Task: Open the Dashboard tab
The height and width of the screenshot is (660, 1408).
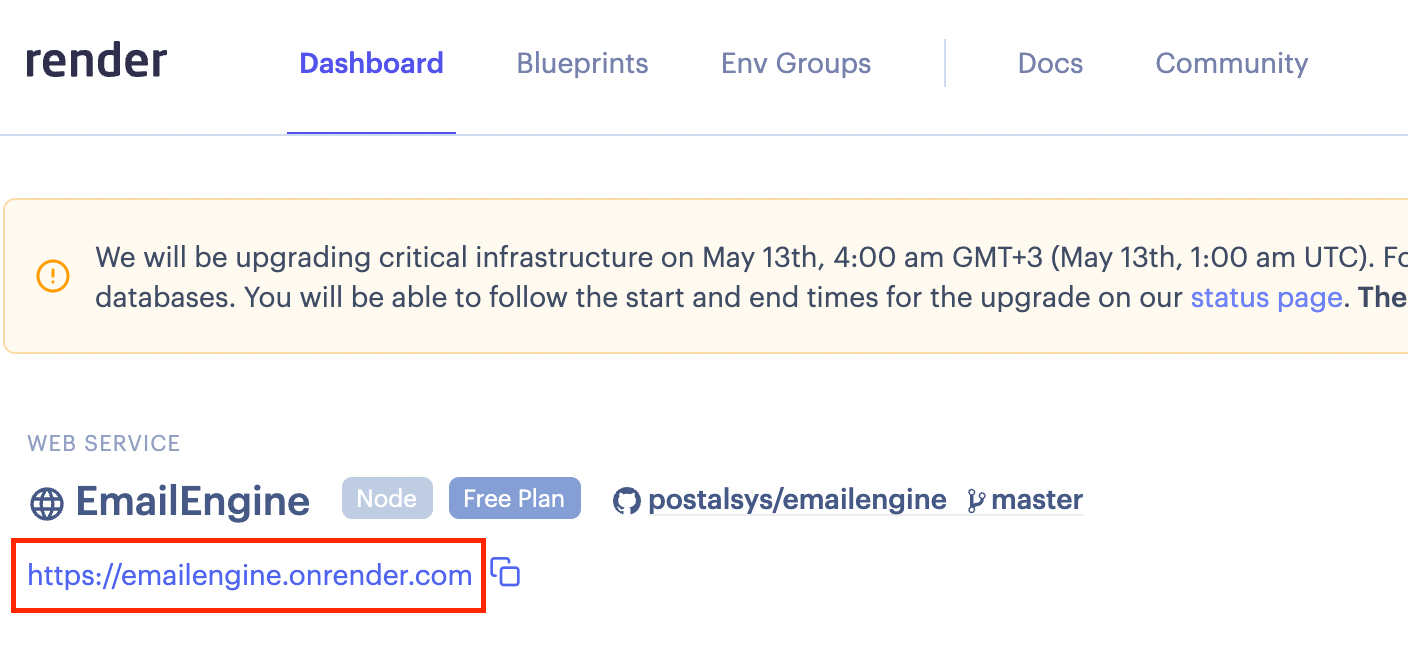Action: pyautogui.click(x=371, y=64)
